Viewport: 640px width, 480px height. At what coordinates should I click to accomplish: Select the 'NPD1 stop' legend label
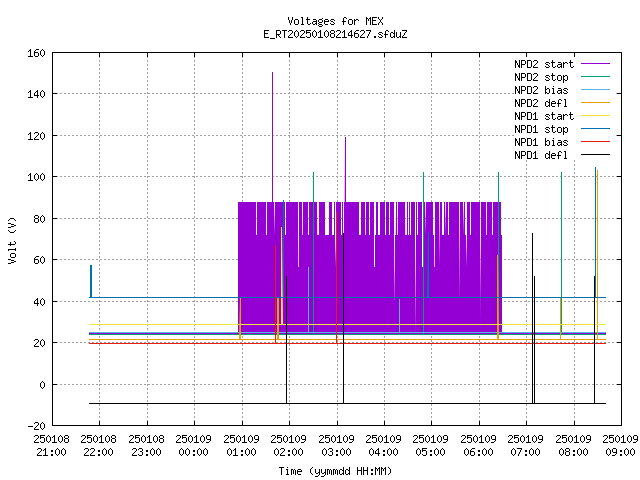coord(541,129)
